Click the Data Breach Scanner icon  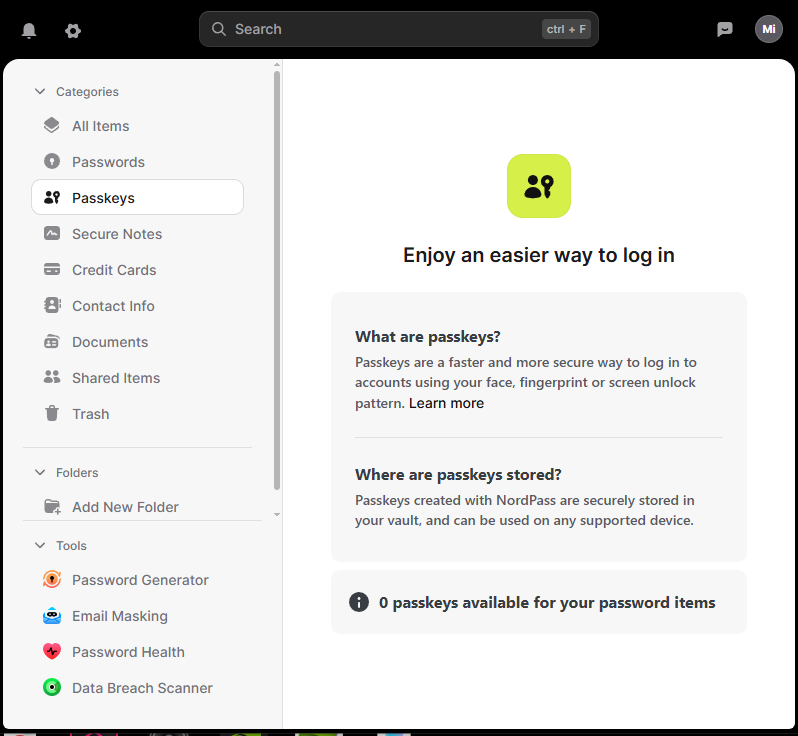click(52, 688)
